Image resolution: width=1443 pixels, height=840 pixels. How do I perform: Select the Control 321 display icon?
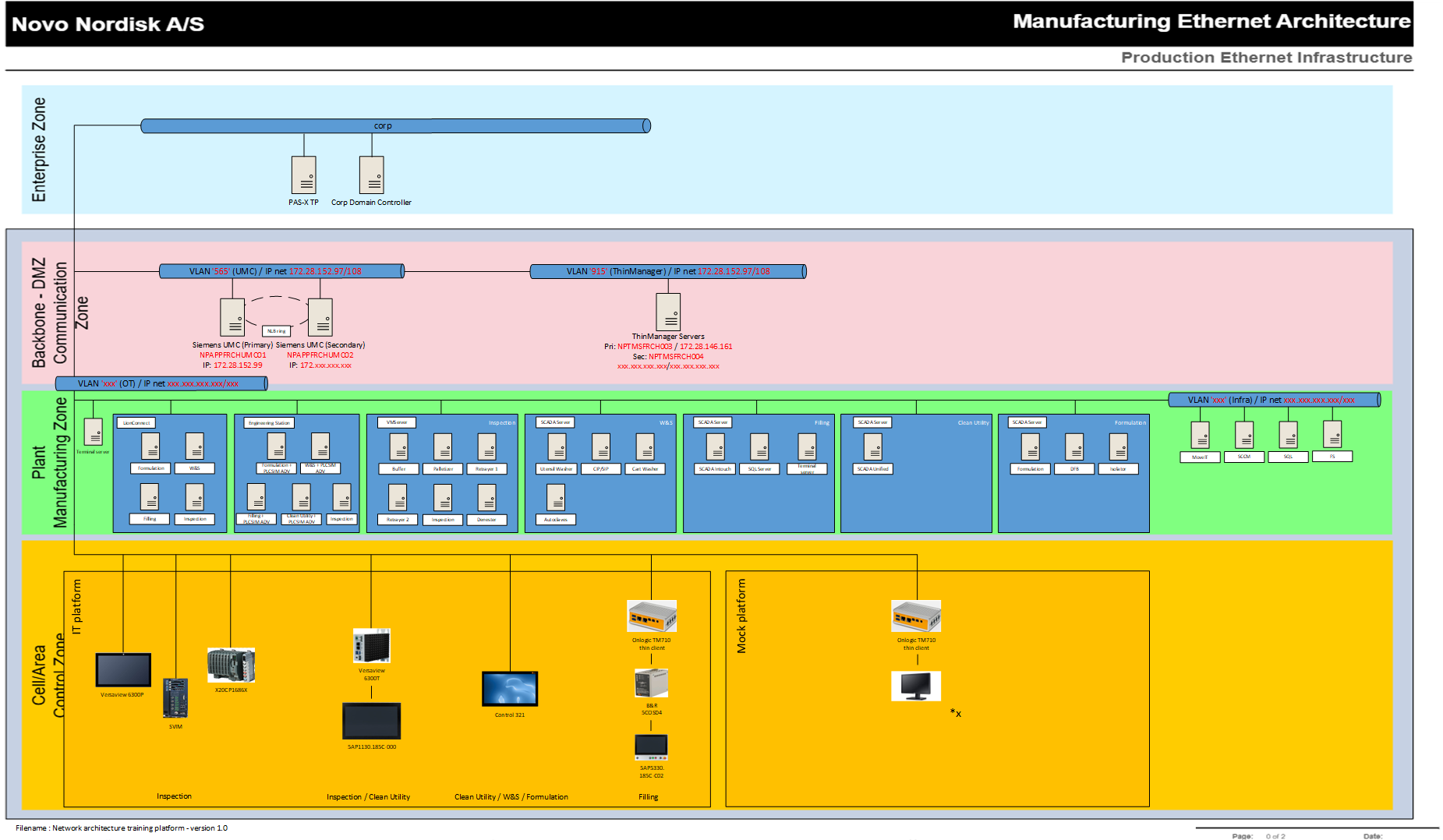tap(510, 686)
